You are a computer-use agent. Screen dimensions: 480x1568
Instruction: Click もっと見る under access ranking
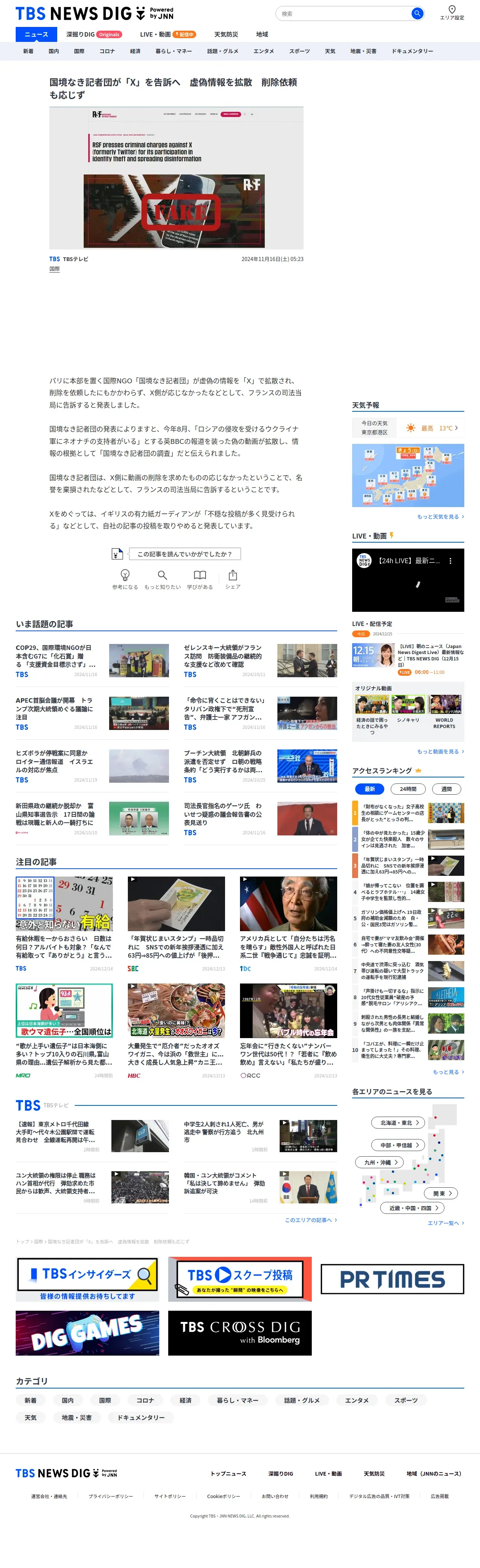(x=448, y=1072)
